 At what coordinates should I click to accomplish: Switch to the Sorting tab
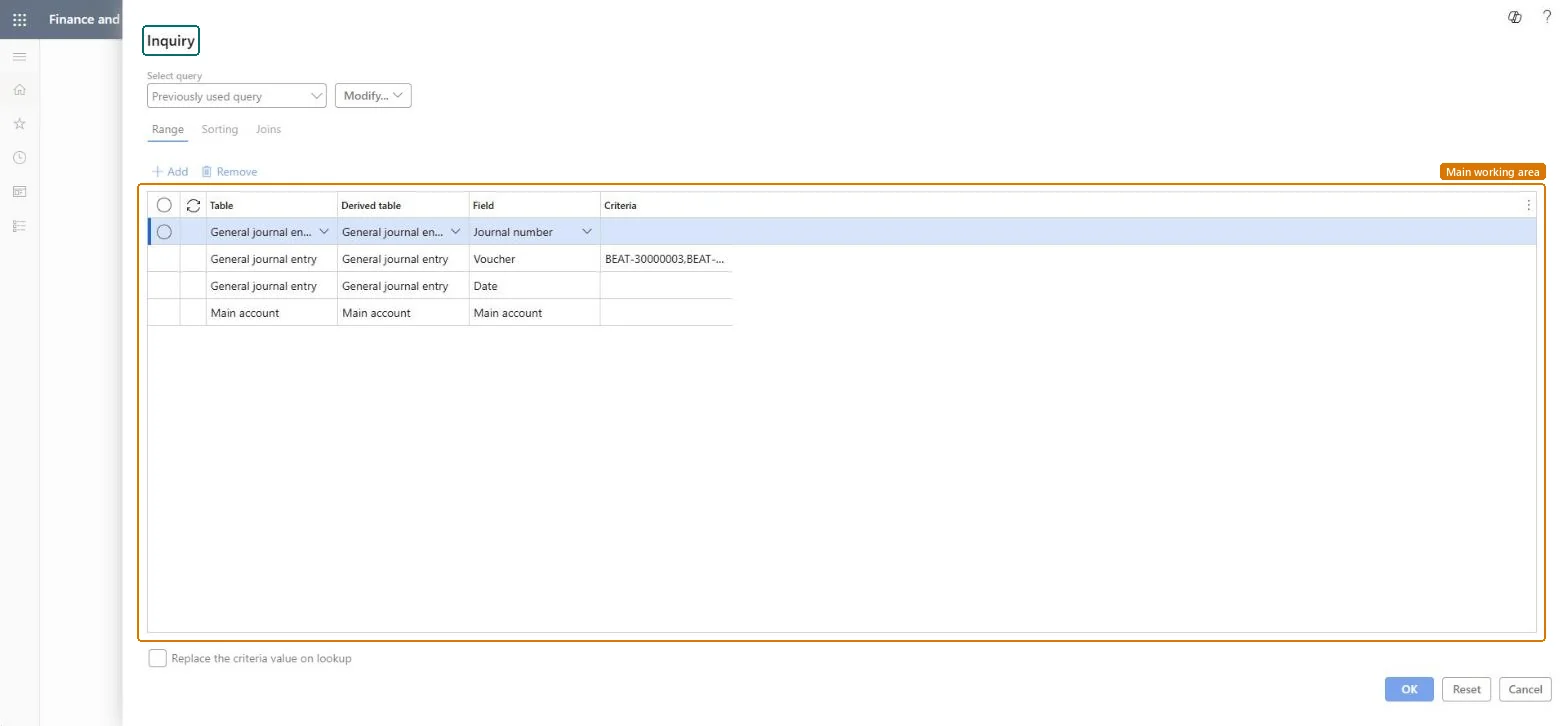(x=220, y=130)
